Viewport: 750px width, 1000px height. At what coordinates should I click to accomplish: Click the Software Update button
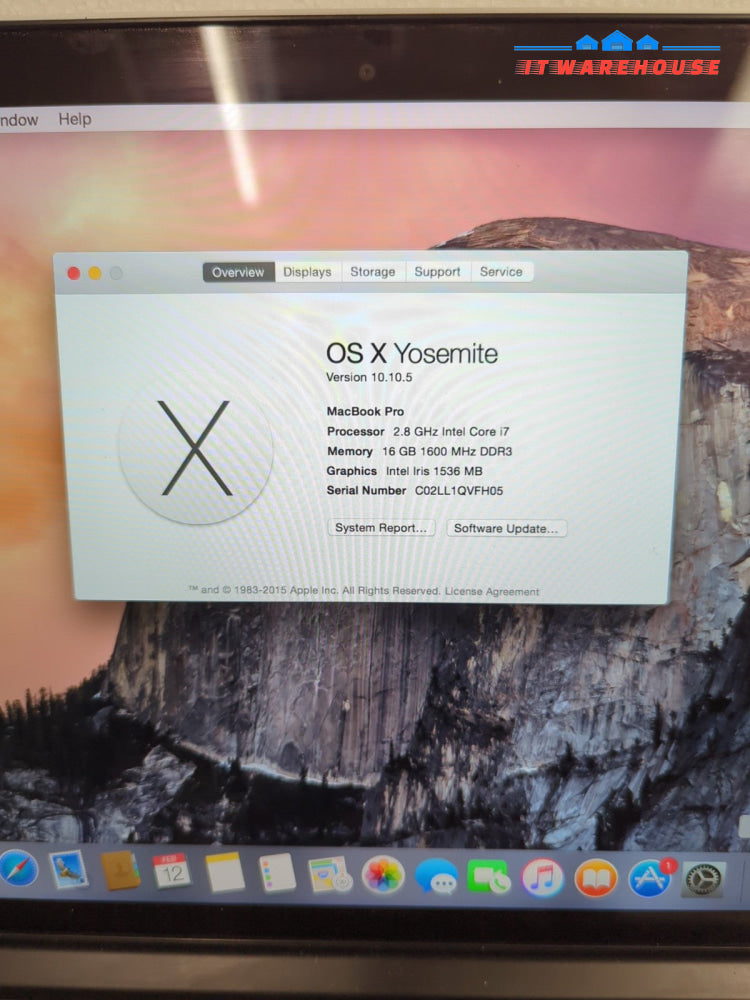coord(506,528)
